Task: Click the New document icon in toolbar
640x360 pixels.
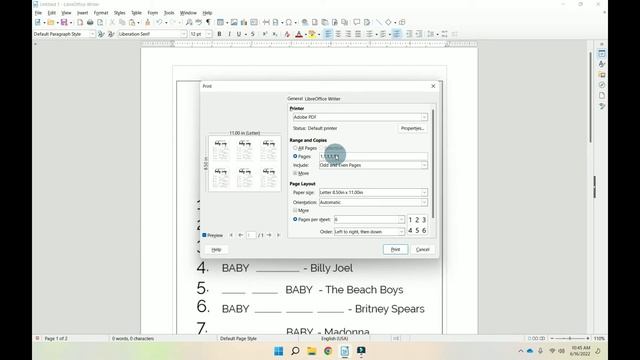Action: (38, 22)
